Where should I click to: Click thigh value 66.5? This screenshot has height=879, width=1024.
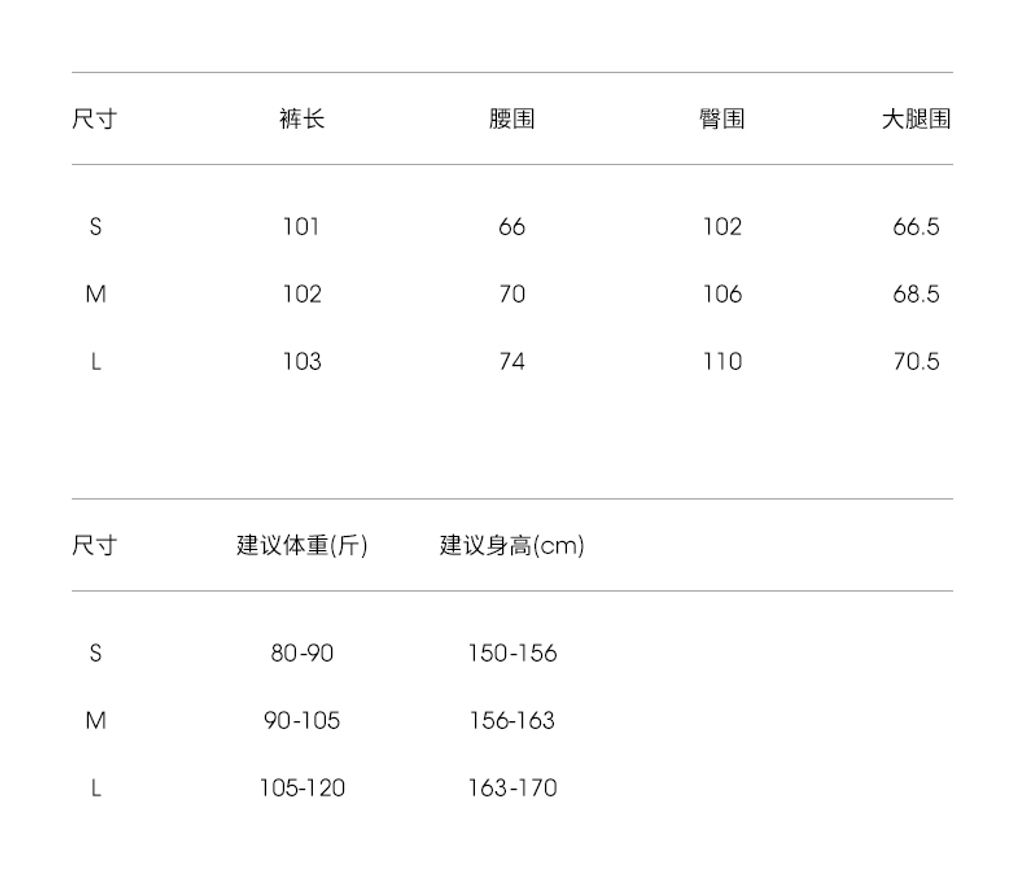(916, 227)
